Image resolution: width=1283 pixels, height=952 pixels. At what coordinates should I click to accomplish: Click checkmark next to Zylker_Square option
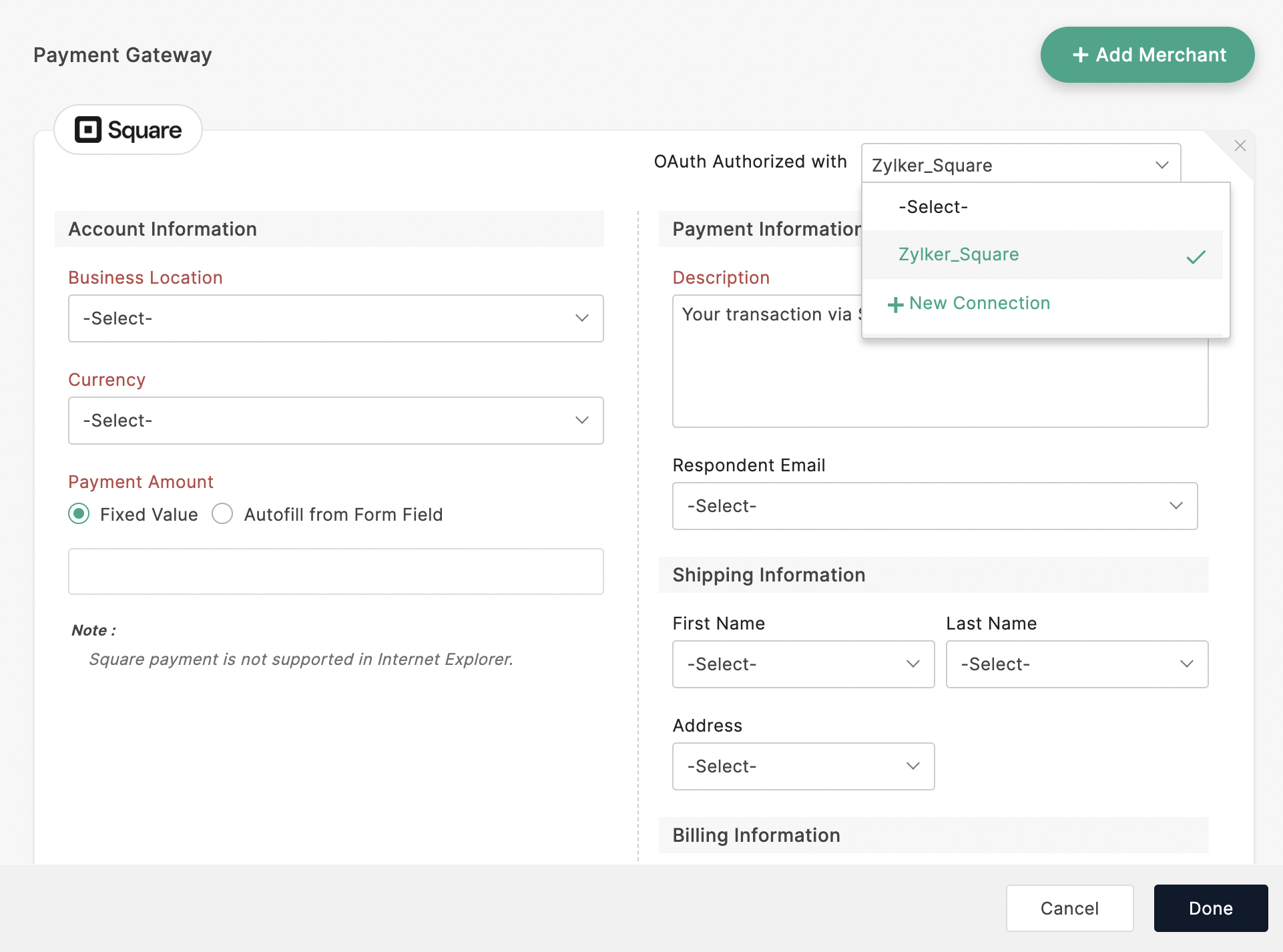coord(1196,256)
